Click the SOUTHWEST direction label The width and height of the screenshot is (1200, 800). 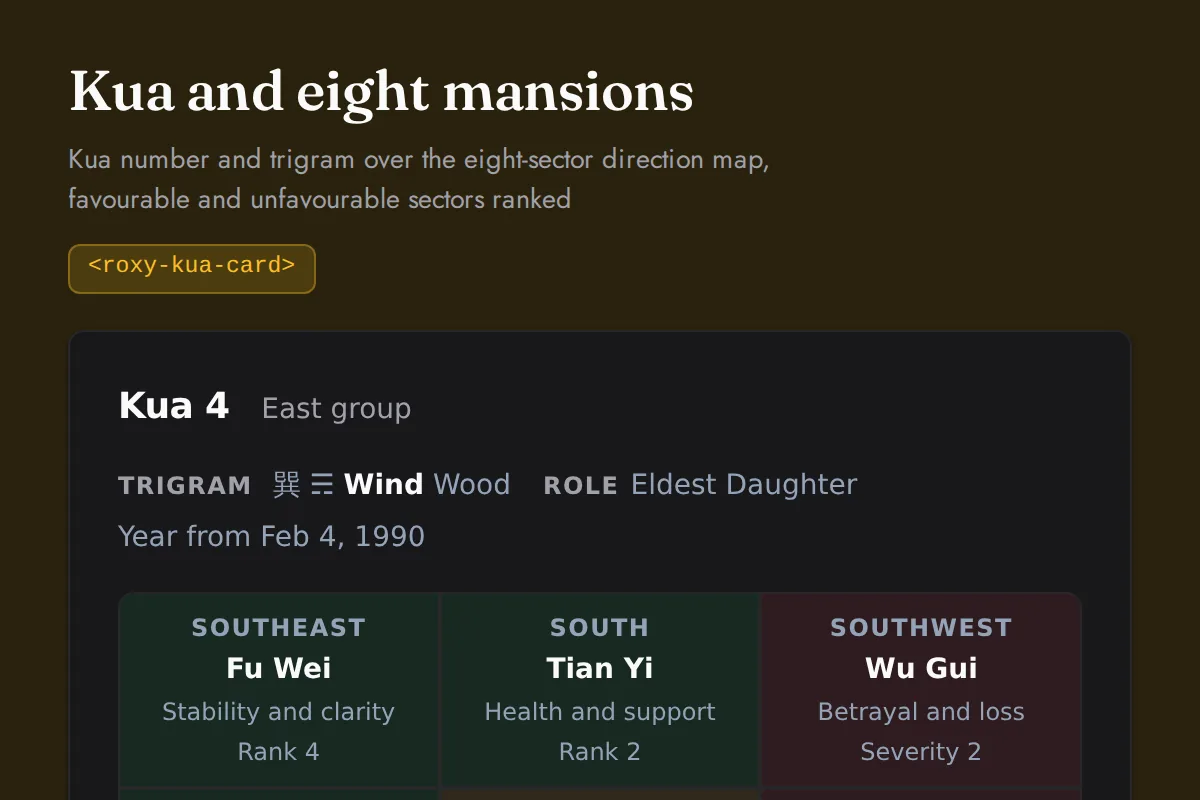(921, 628)
